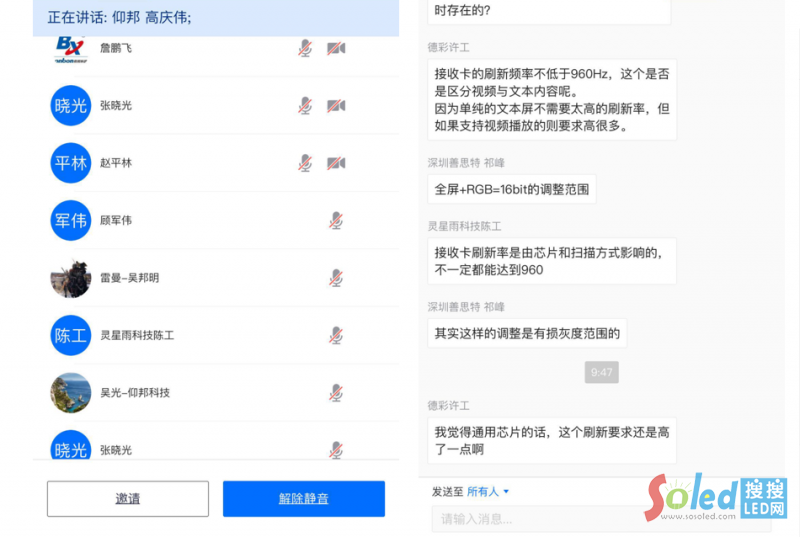
Task: Click the camera-off icon for 赵平林
Action: [x=336, y=163]
